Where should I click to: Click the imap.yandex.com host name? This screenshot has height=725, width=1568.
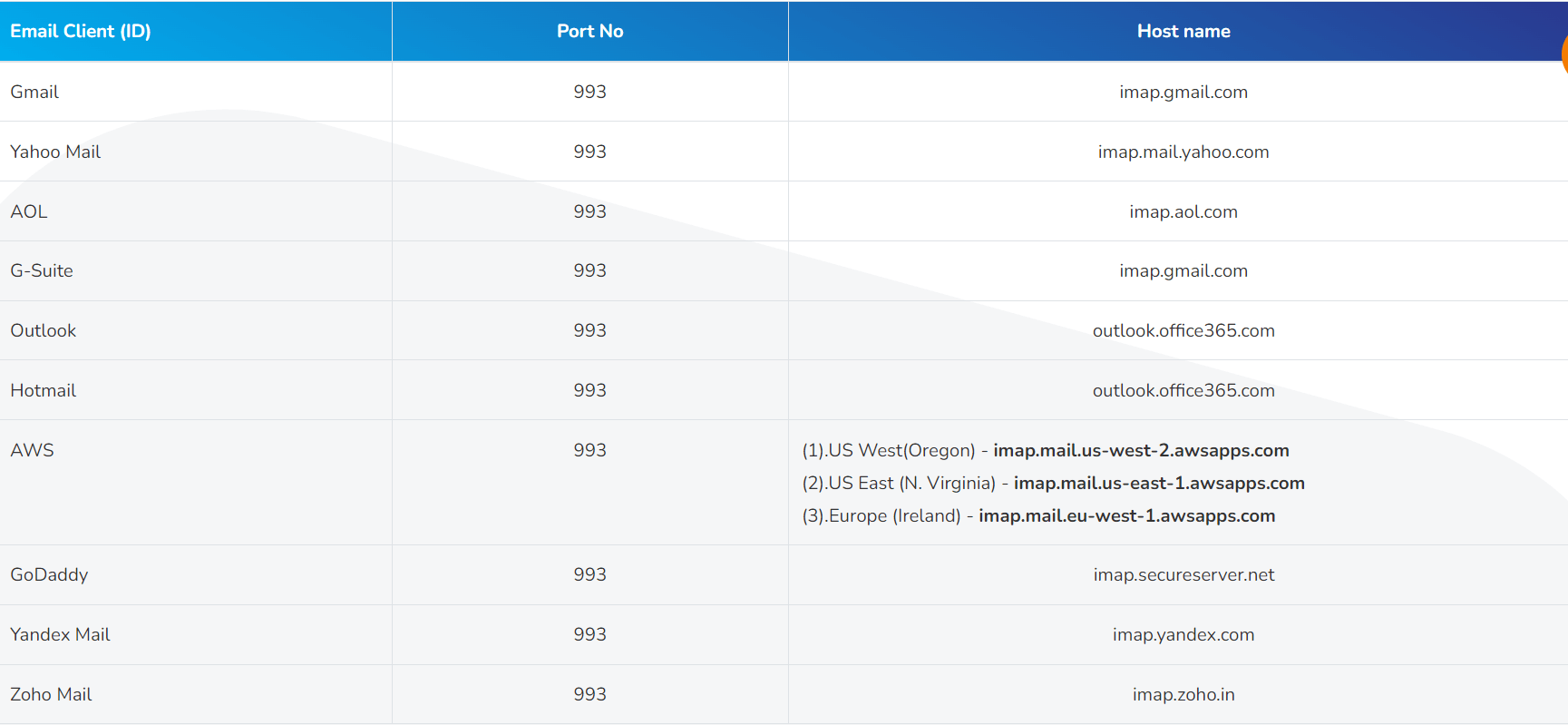(1183, 634)
